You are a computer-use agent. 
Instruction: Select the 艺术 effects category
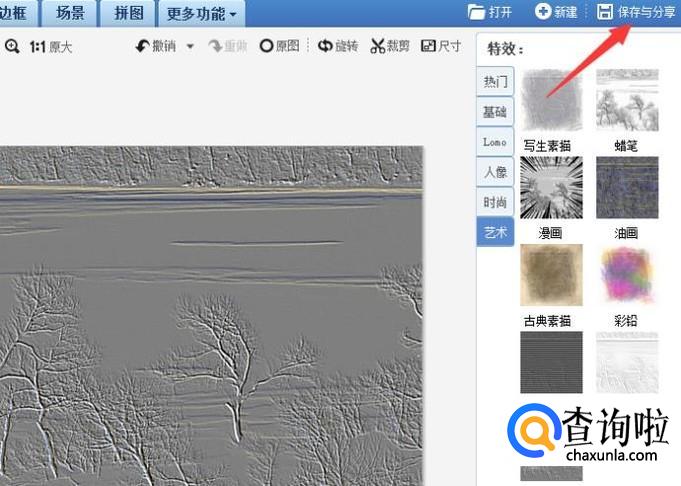(x=495, y=232)
